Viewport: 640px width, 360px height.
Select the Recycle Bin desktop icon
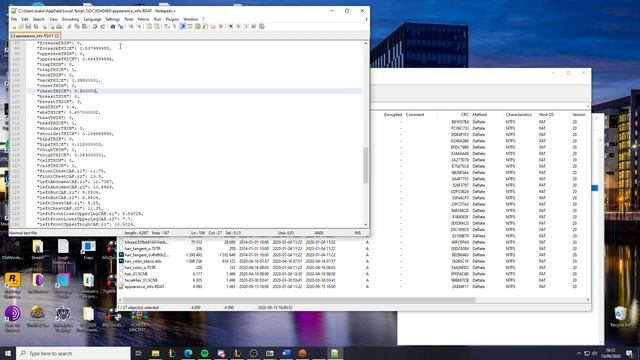pyautogui.click(x=620, y=317)
